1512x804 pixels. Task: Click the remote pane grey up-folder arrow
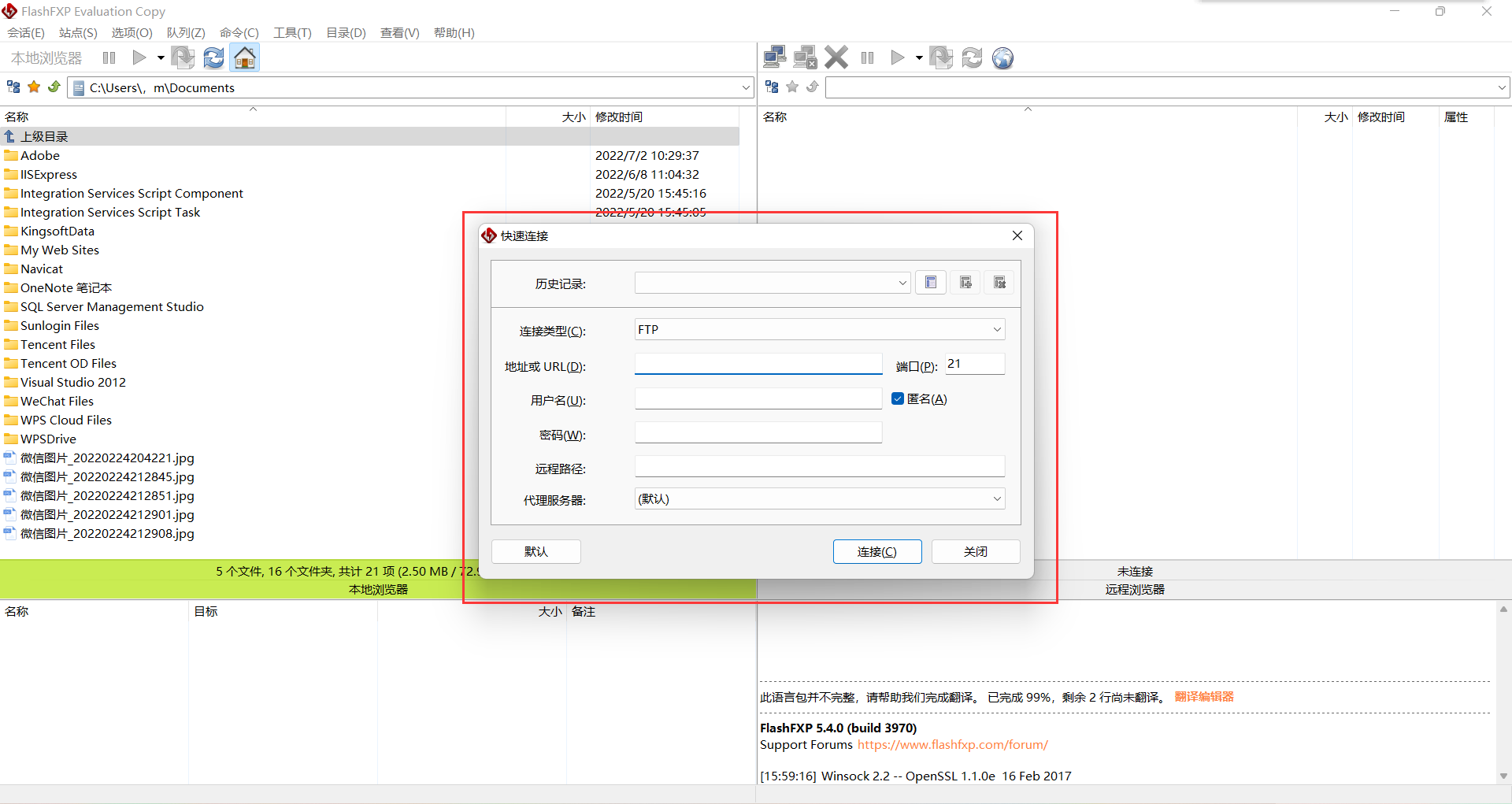[x=813, y=87]
